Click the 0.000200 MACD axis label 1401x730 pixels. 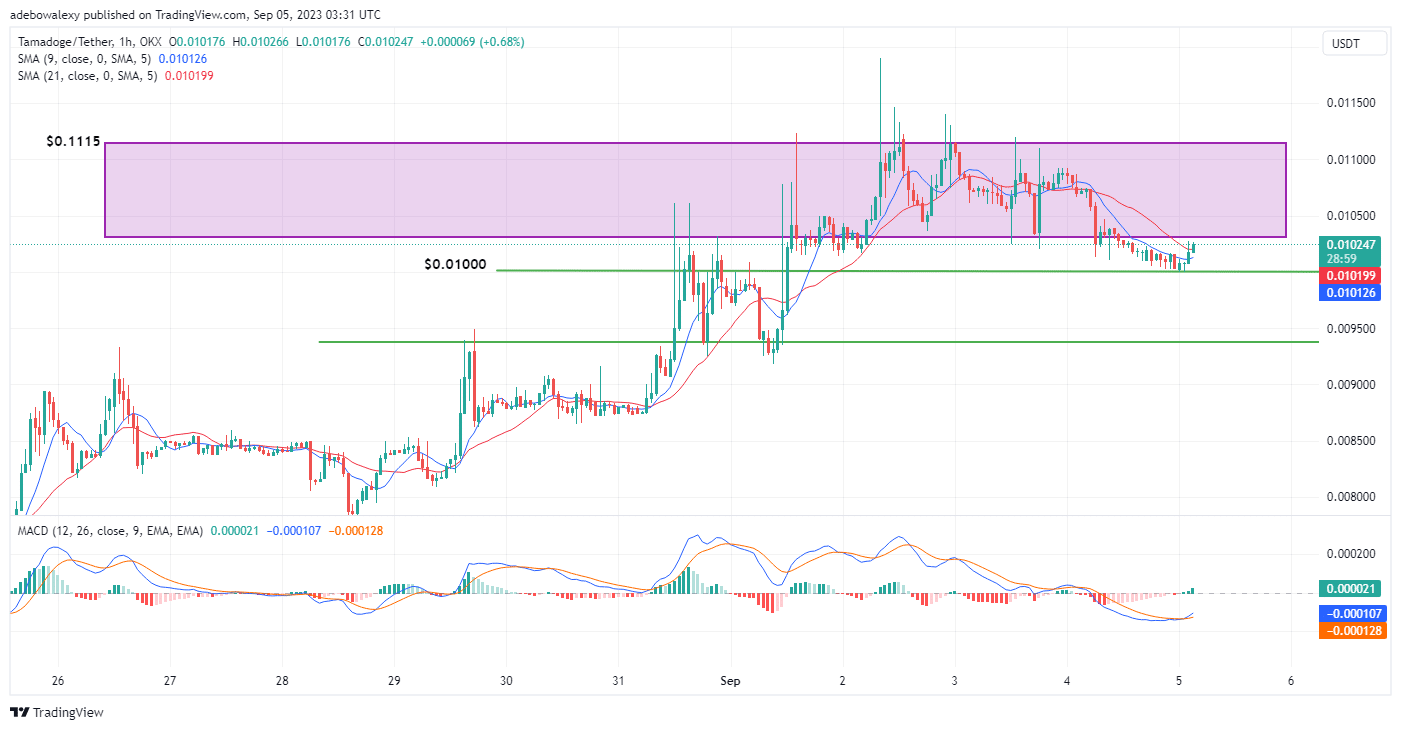[1350, 553]
